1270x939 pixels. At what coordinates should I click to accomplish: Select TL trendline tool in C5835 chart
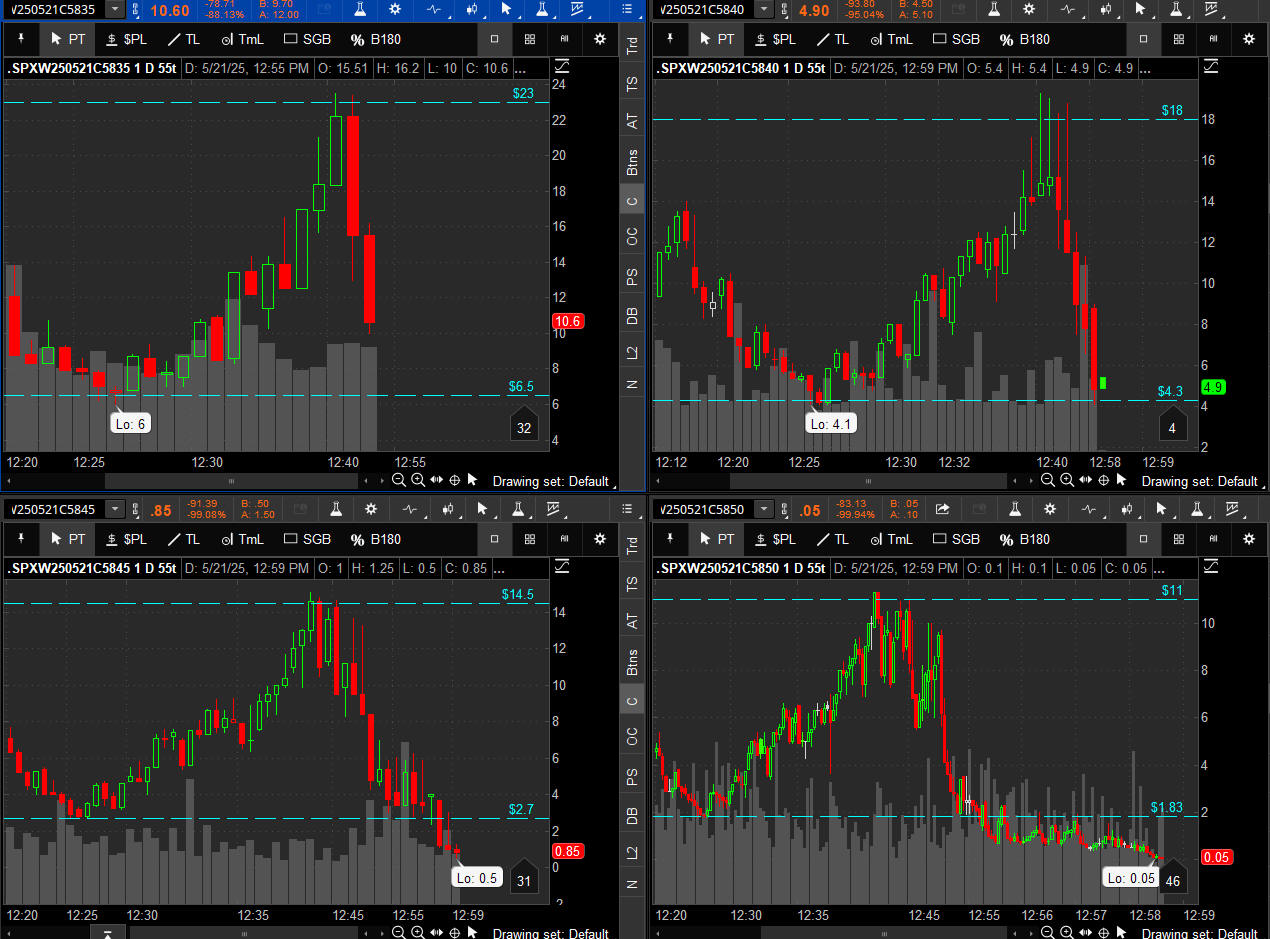tap(186, 39)
